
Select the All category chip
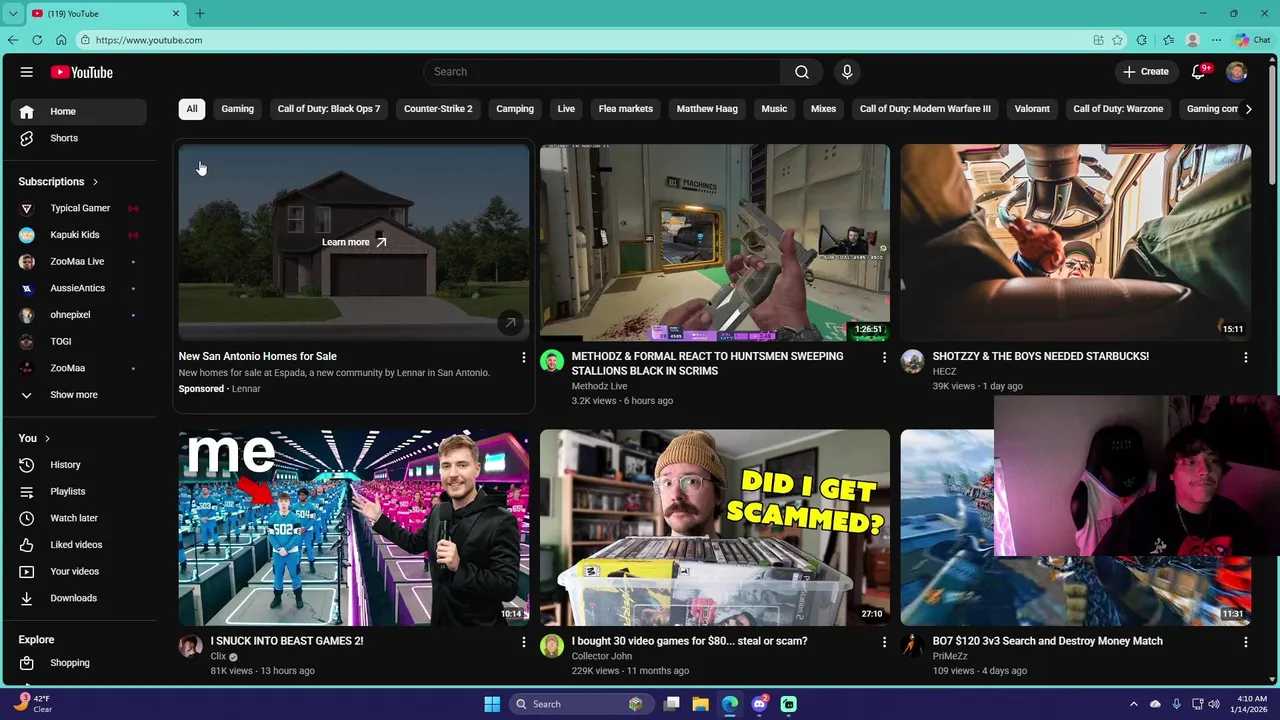(x=192, y=109)
